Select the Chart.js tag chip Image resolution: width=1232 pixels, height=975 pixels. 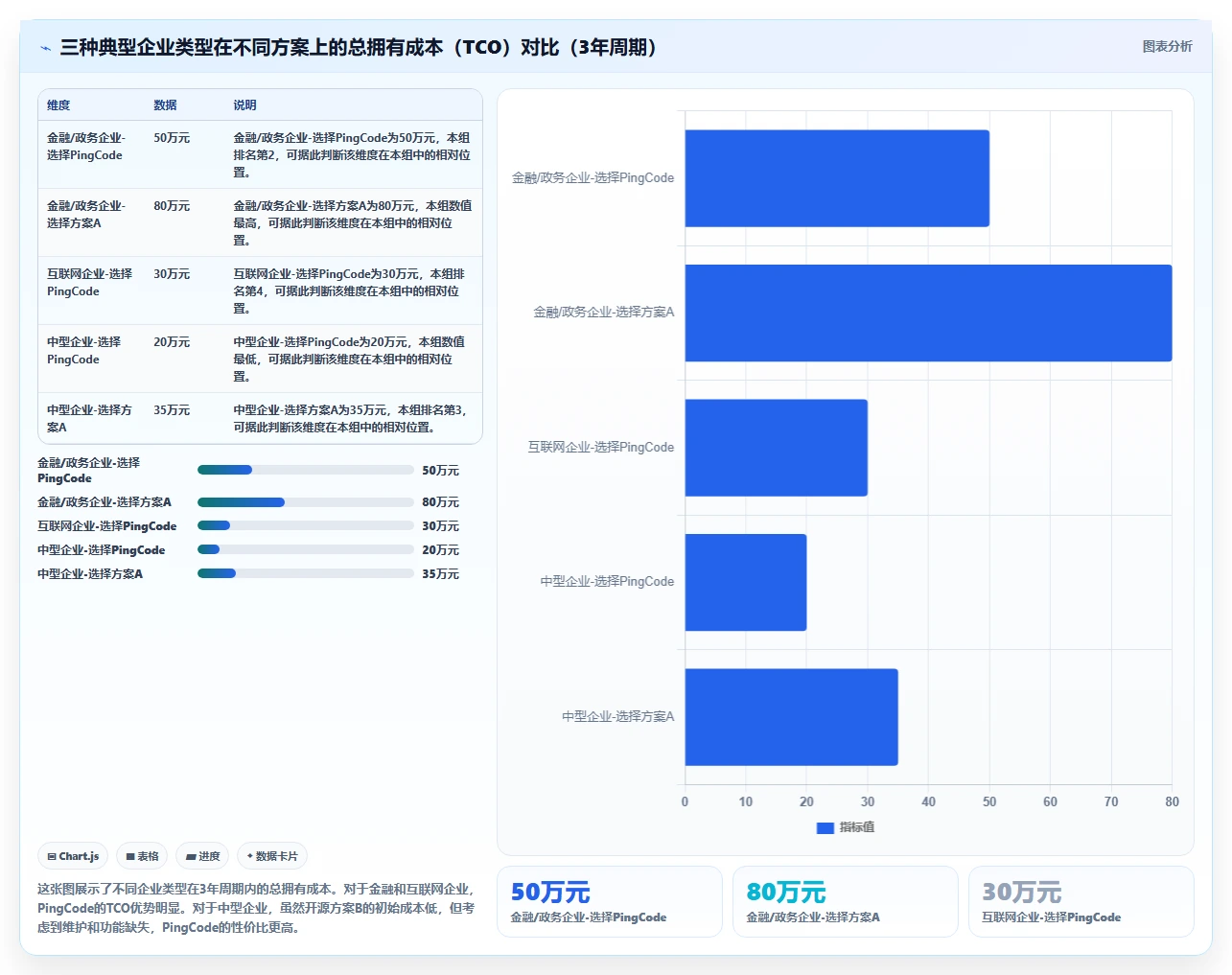74,856
